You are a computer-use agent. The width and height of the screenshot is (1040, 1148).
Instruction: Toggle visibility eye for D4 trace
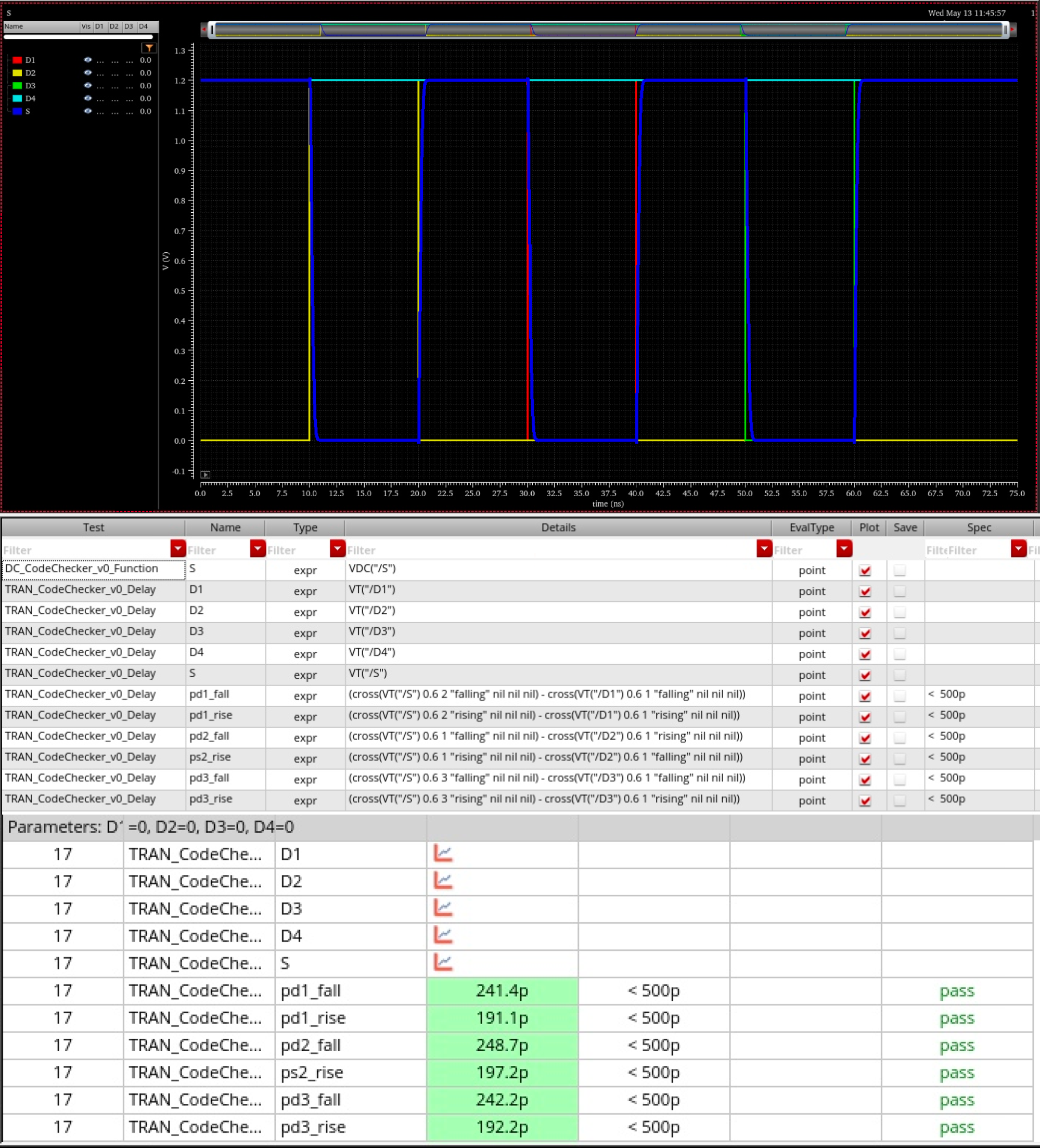pos(88,98)
